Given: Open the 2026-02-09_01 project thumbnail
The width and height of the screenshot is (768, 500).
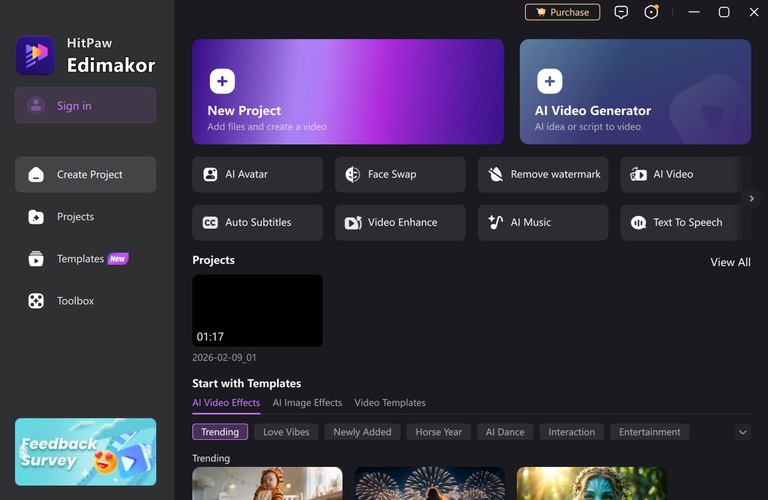Looking at the screenshot, I should point(257,311).
